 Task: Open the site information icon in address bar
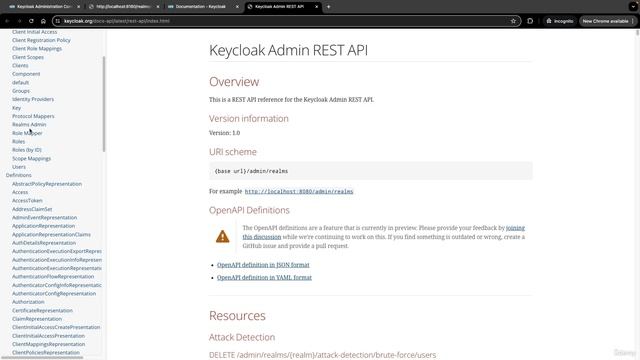(x=58, y=21)
